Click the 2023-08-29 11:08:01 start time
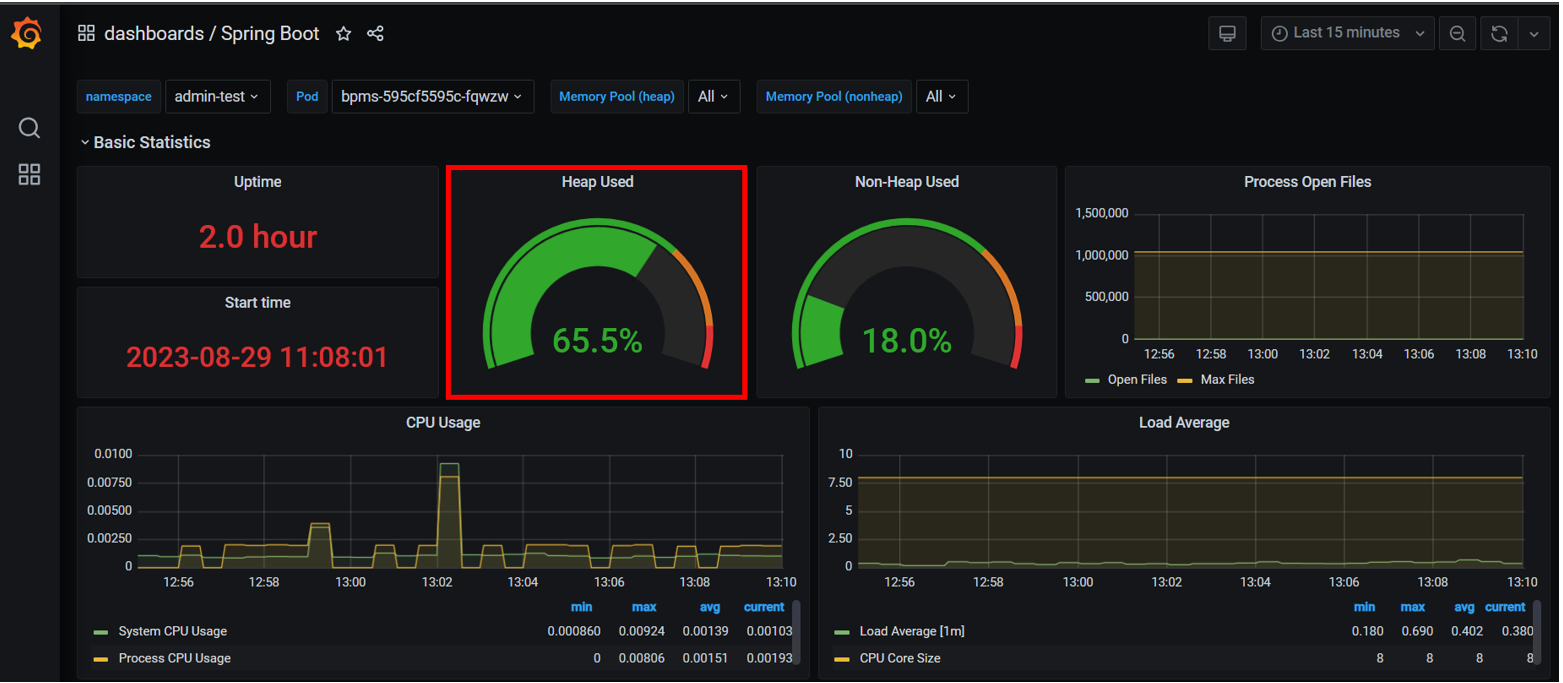Screen dimensions: 1563x683 (x=257, y=357)
